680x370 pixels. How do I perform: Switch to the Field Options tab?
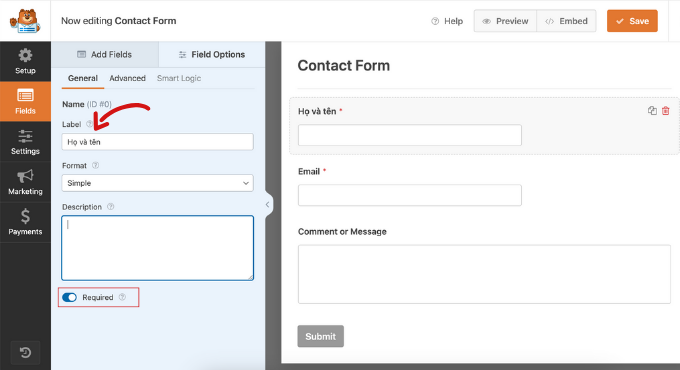click(x=212, y=54)
